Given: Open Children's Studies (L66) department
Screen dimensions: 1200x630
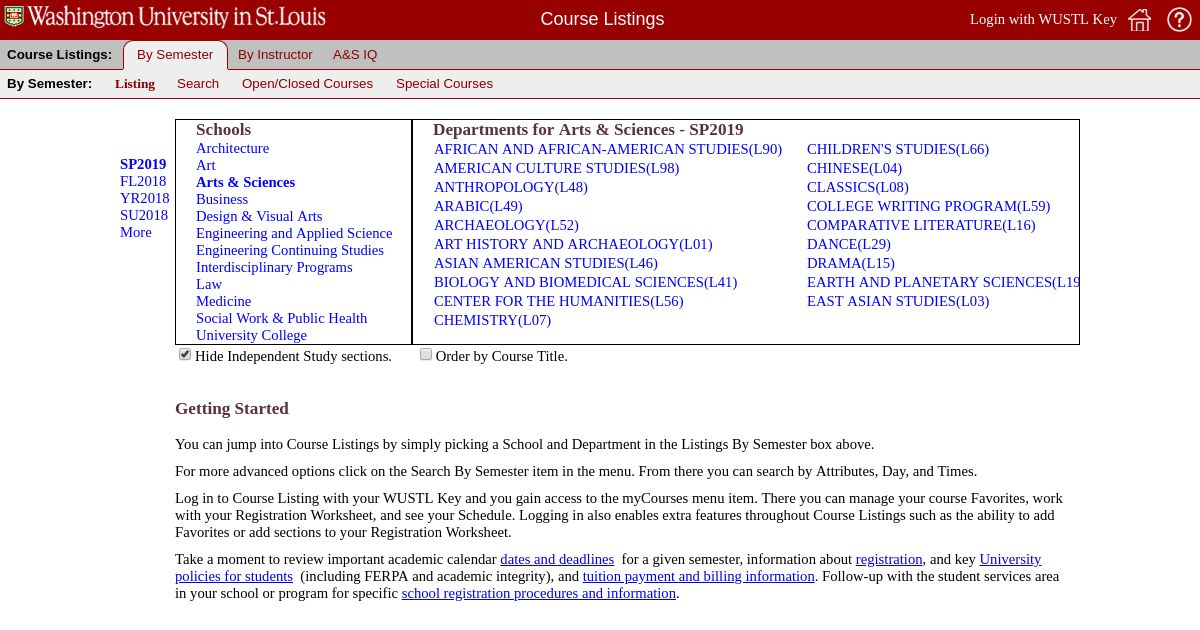Looking at the screenshot, I should [898, 149].
